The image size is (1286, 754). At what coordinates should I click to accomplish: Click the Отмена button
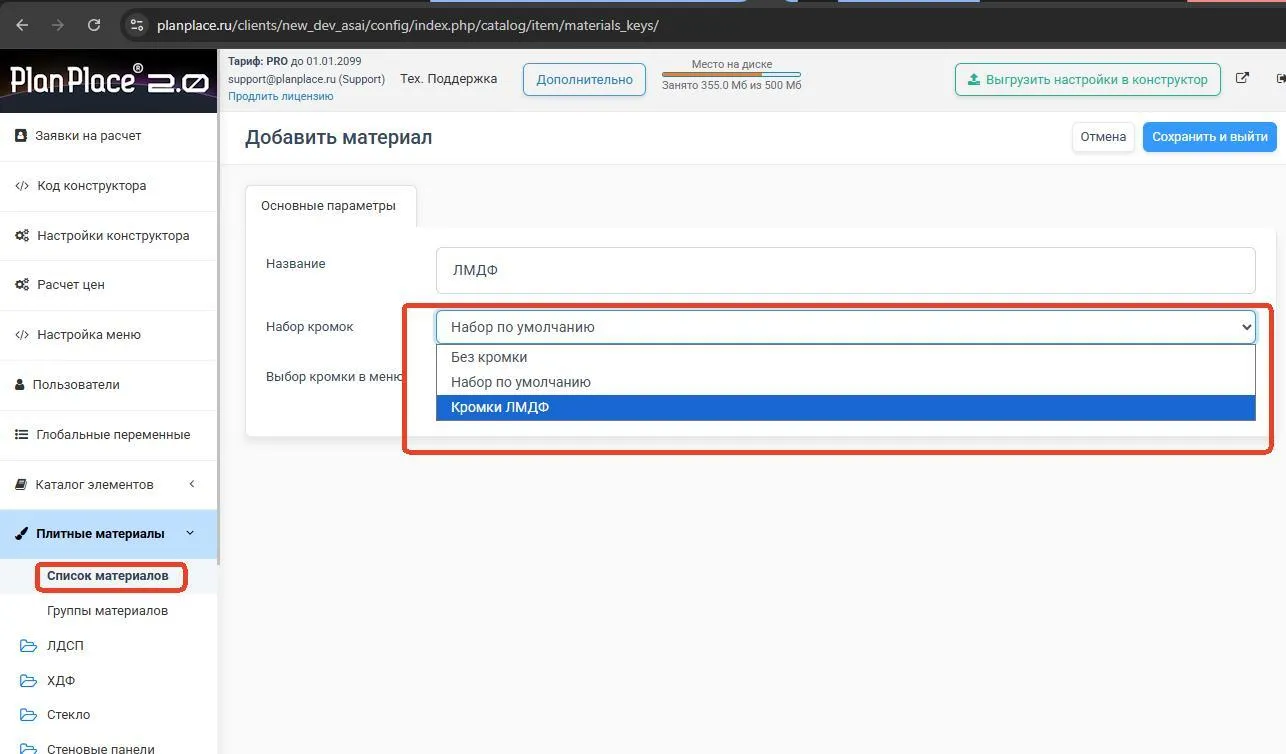click(1103, 137)
